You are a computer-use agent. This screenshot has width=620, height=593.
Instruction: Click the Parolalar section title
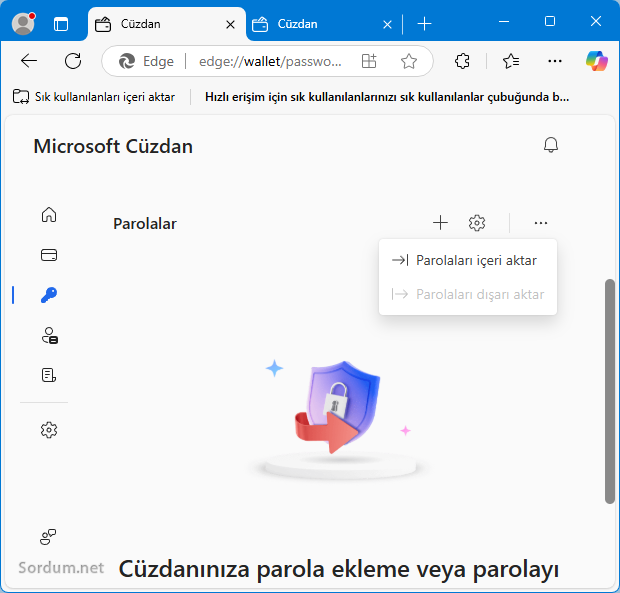[x=145, y=224]
